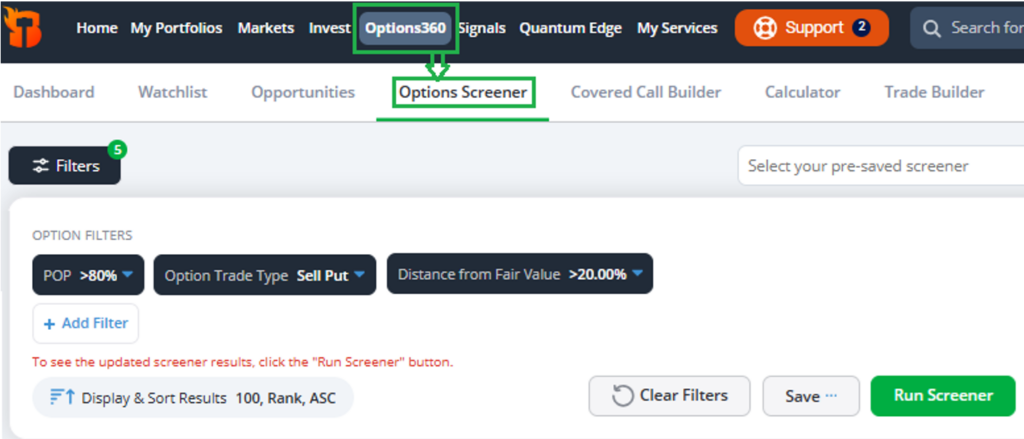This screenshot has height=439, width=1024.
Task: Click the sort icon beside Display & Sort Results
Action: click(63, 397)
